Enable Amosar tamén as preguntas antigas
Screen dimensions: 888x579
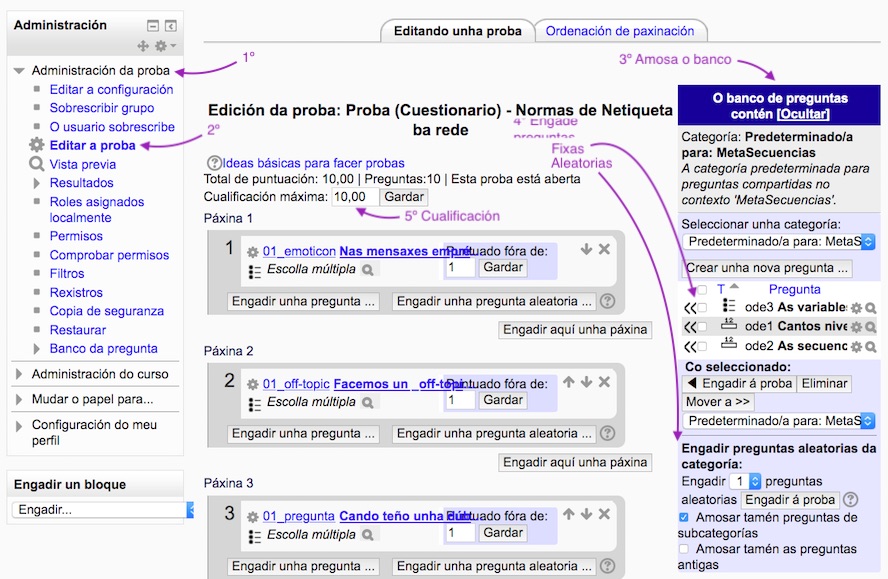click(683, 550)
